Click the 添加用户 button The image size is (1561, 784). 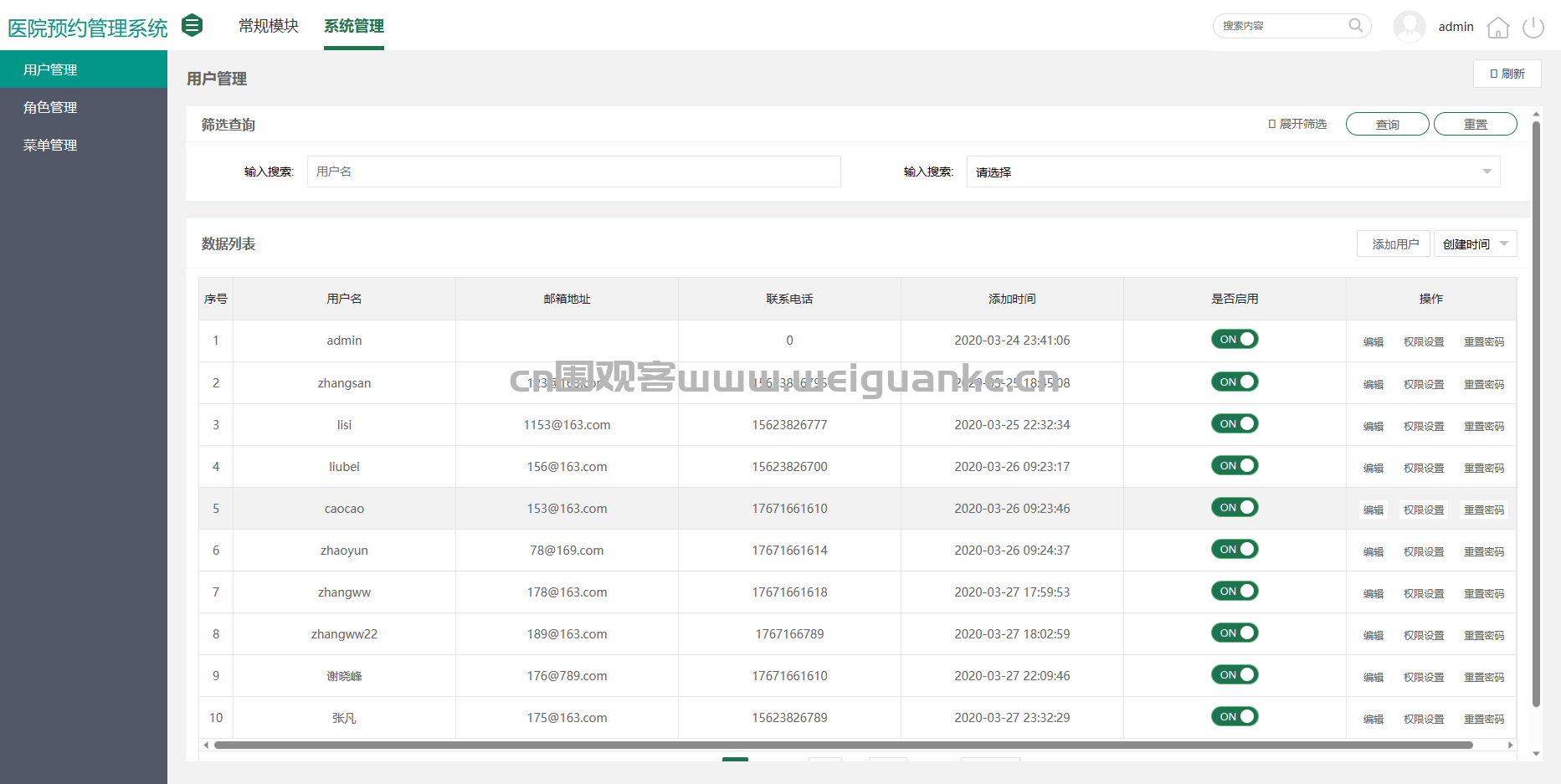(1394, 243)
